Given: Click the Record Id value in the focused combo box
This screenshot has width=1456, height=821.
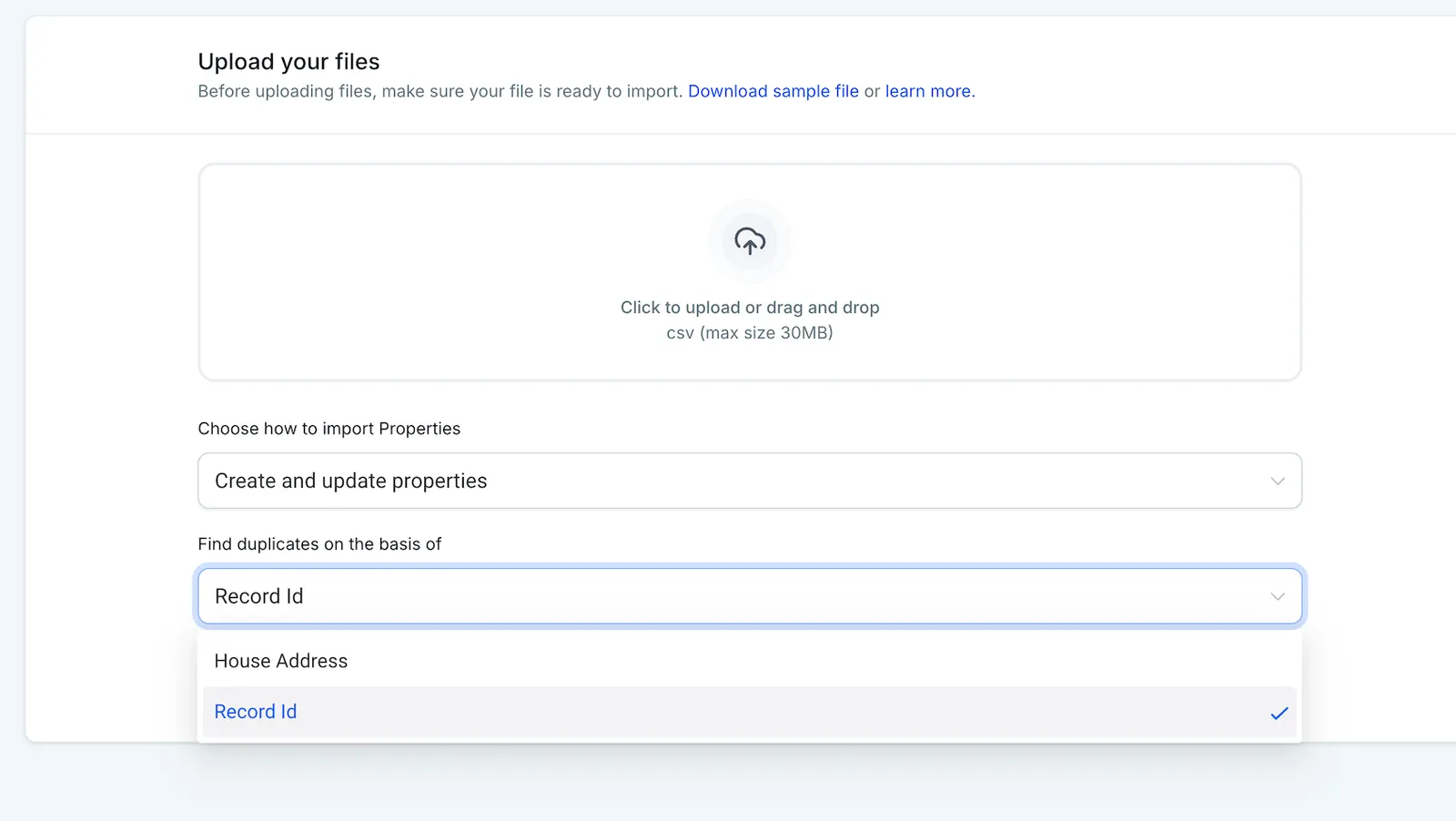Looking at the screenshot, I should pos(259,596).
